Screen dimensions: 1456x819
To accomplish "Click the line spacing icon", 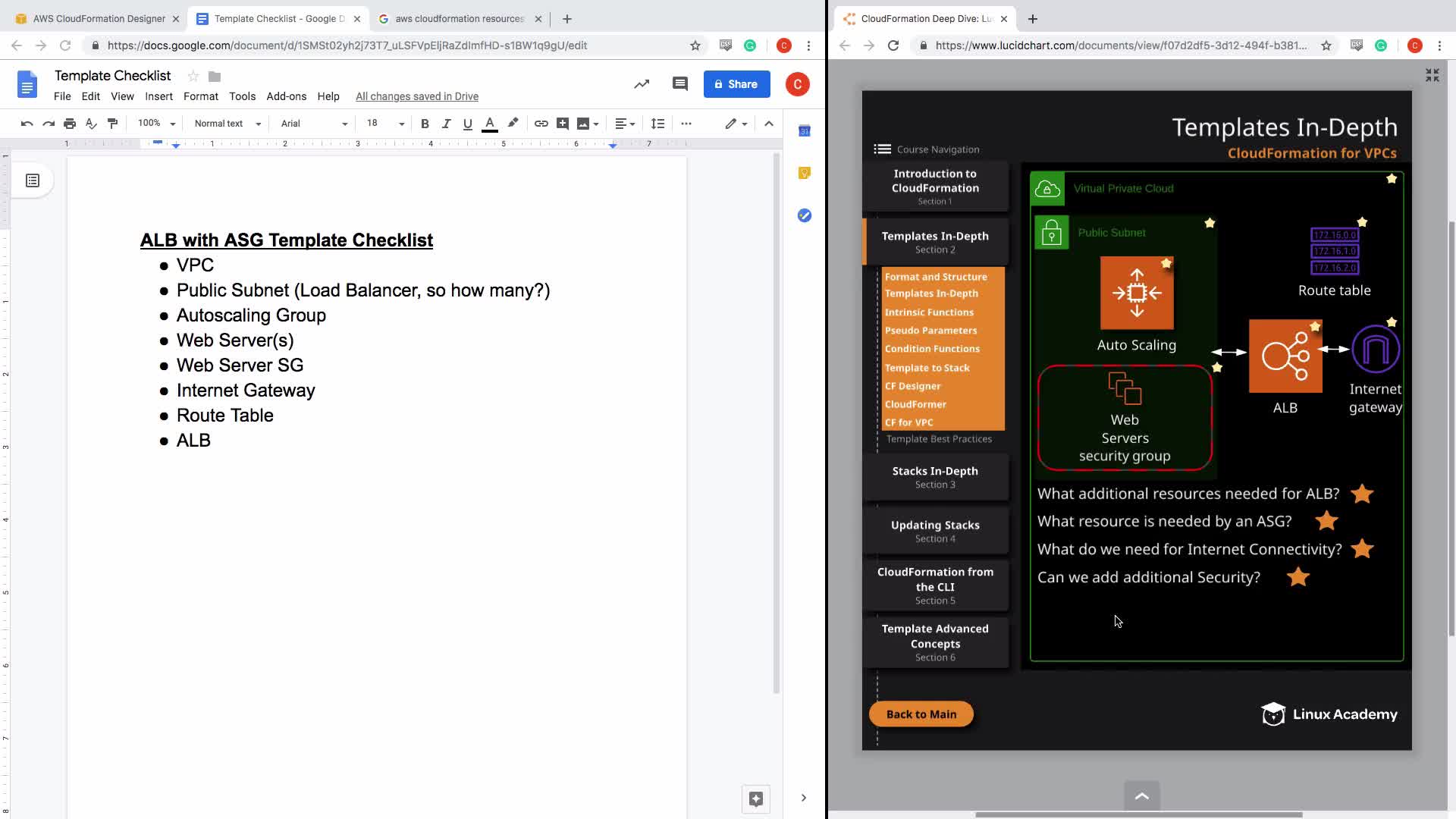I will pos(657,124).
